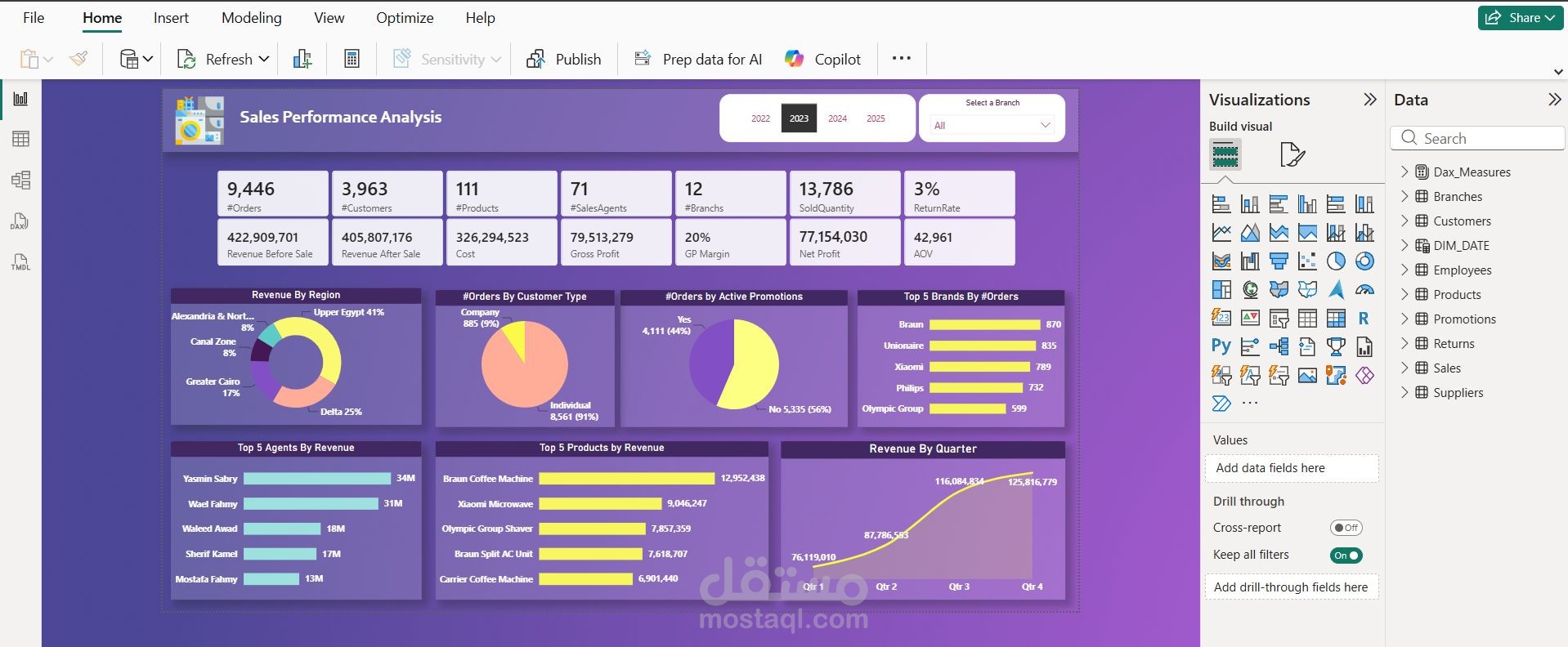This screenshot has height=647, width=1568.
Task: Choose Power Apps visual
Action: (x=1364, y=375)
